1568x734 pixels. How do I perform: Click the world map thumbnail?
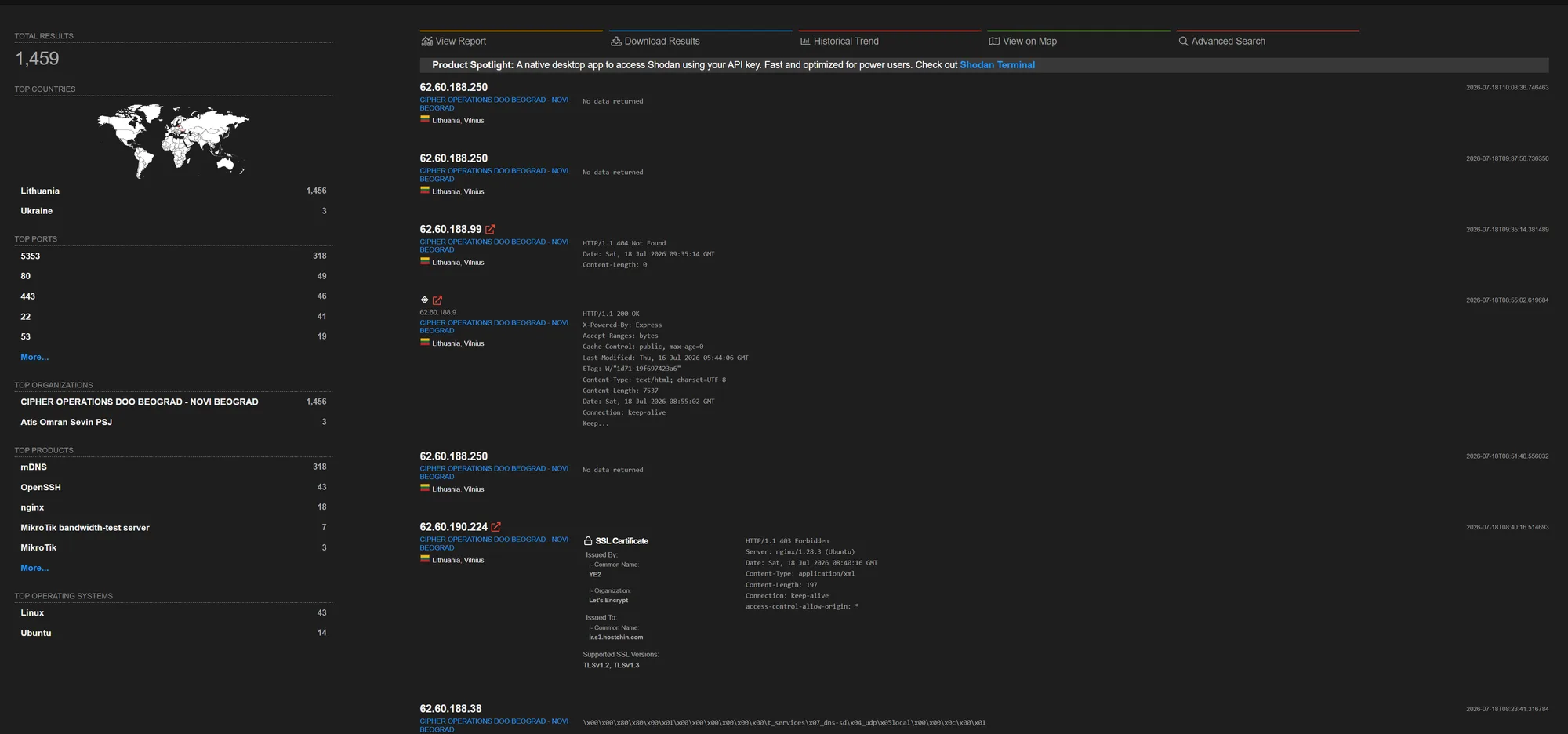173,140
